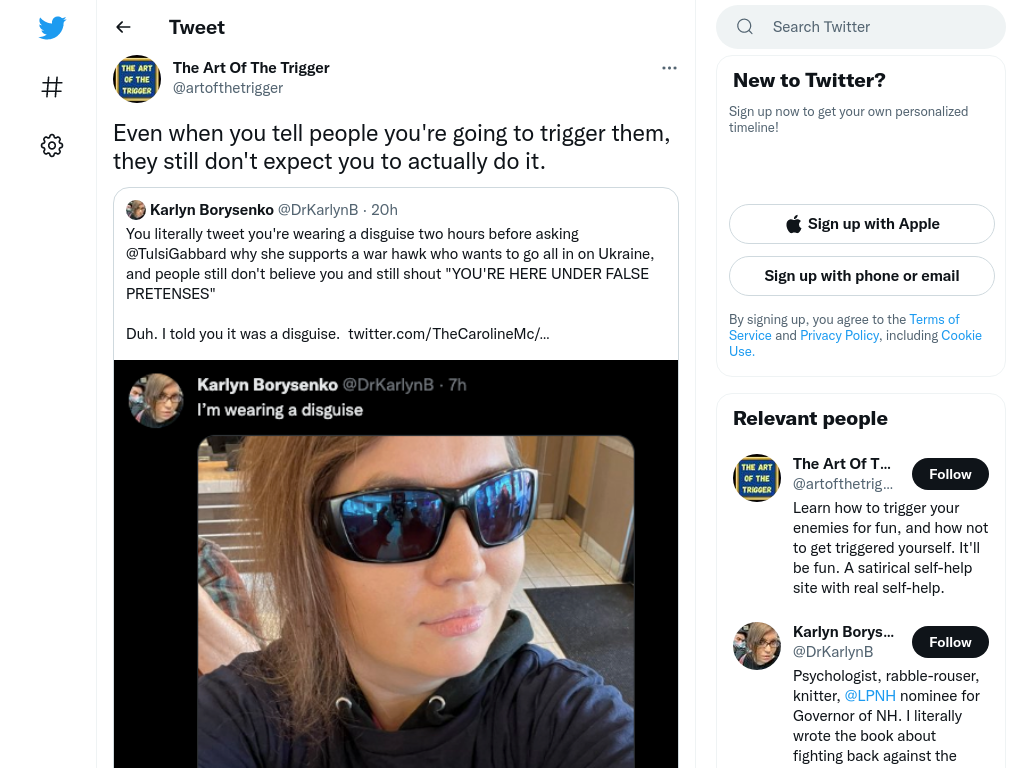The height and width of the screenshot is (768, 1024).
Task: Open the Terms of Service link
Action: coord(844,327)
